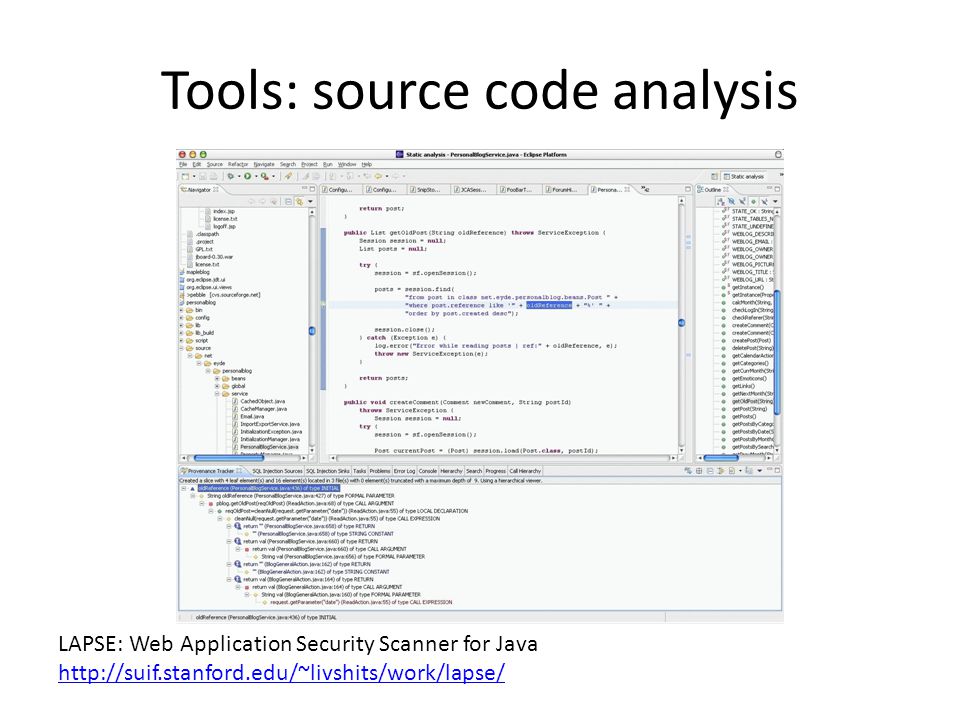Toggle Hide Static Members in Outline toolbar
Screen dimensions: 960x720
point(742,201)
